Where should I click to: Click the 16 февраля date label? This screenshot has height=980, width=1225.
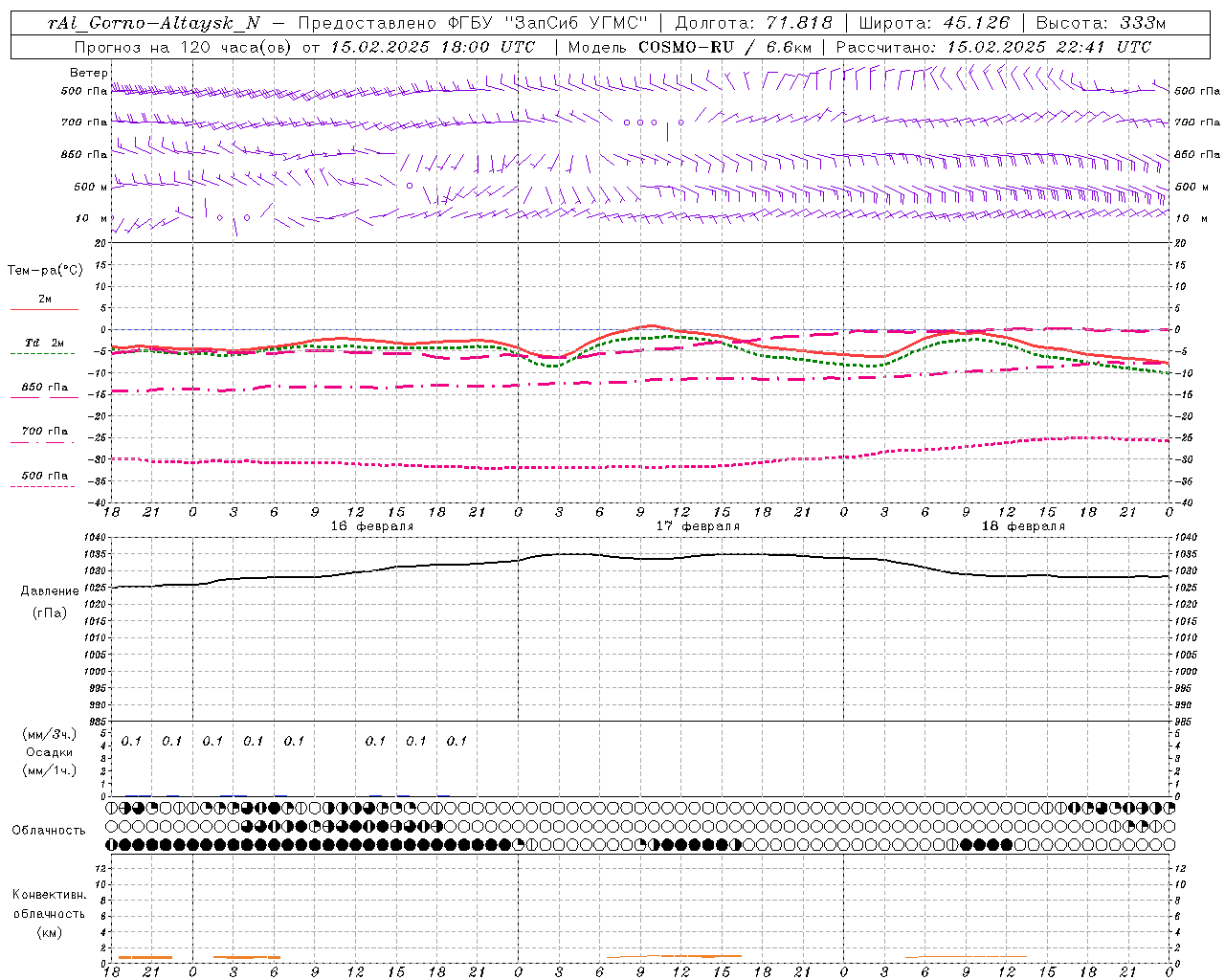coord(372,526)
